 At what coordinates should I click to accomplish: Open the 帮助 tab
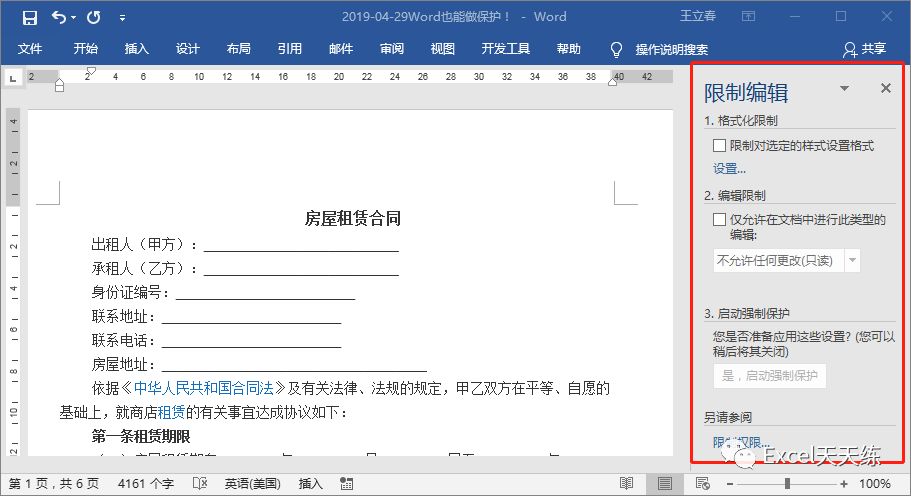568,49
